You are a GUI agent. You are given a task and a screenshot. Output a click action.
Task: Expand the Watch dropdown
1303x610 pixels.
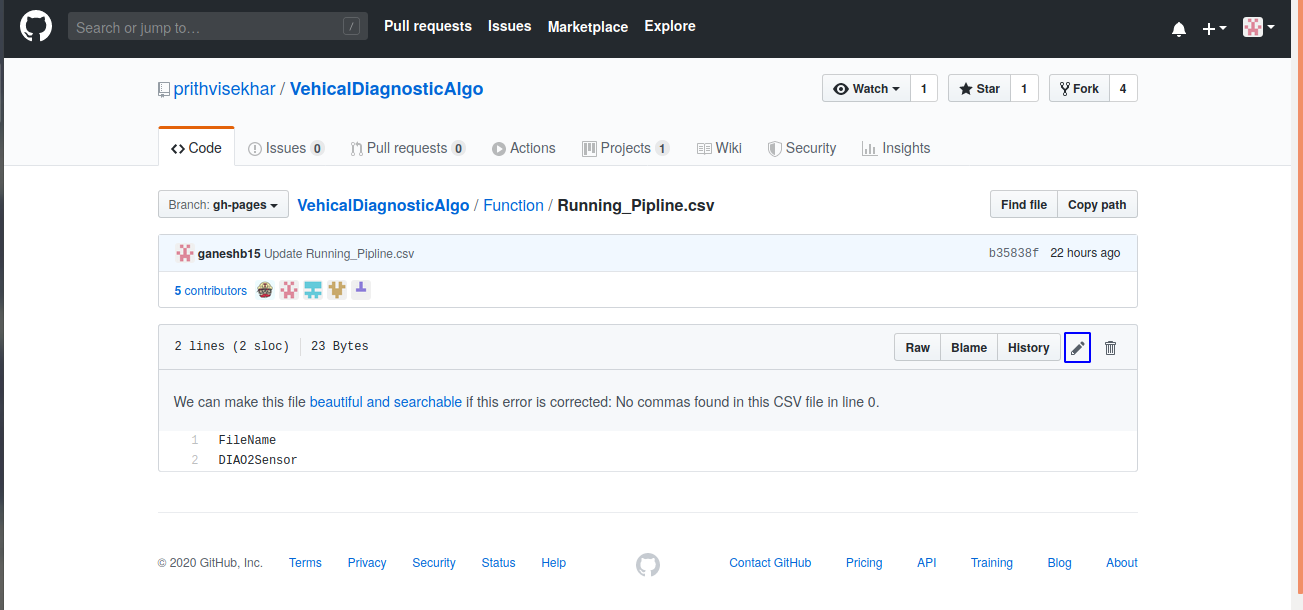[x=866, y=89]
